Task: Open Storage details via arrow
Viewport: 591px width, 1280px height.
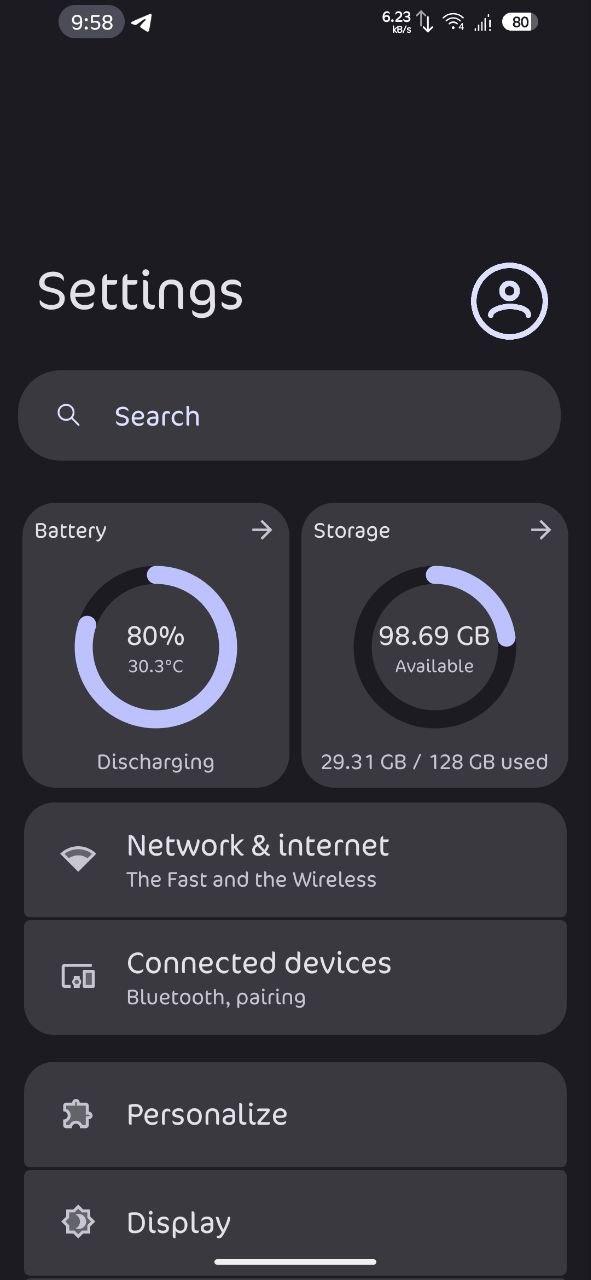Action: [541, 530]
